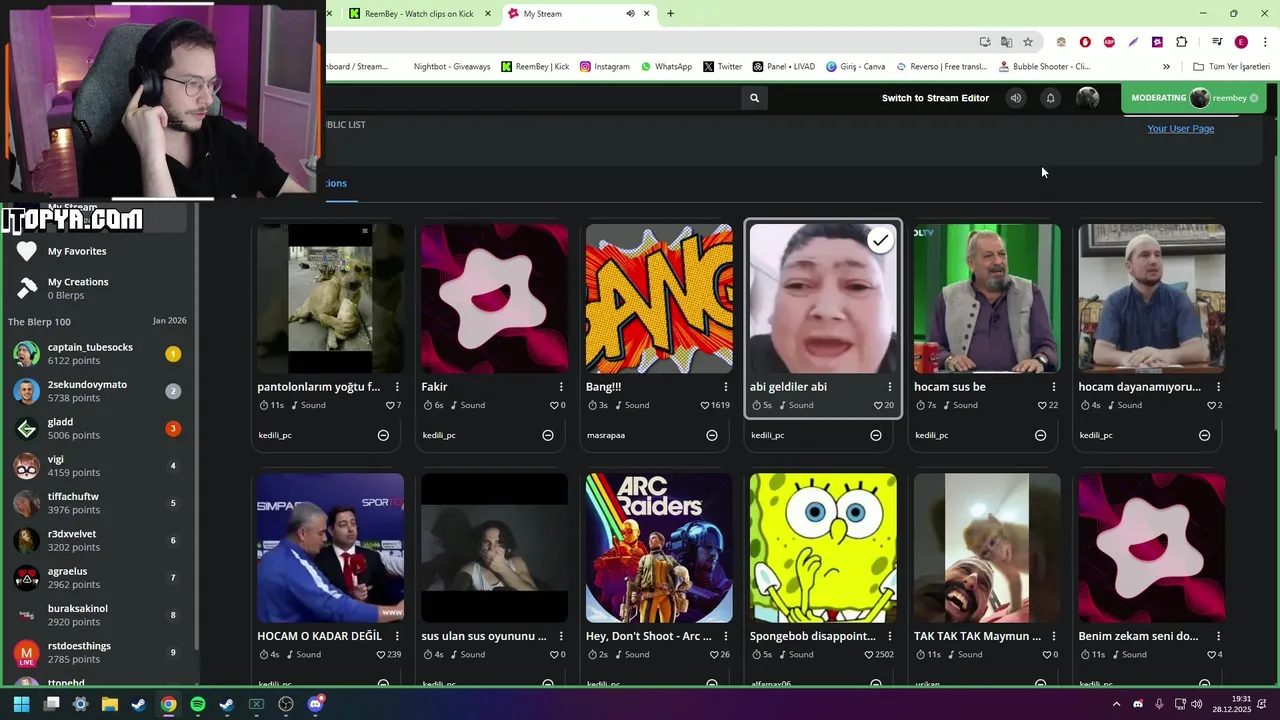This screenshot has height=720, width=1280.
Task: Remove the Fakir blerp with minus icon
Action: [547, 435]
